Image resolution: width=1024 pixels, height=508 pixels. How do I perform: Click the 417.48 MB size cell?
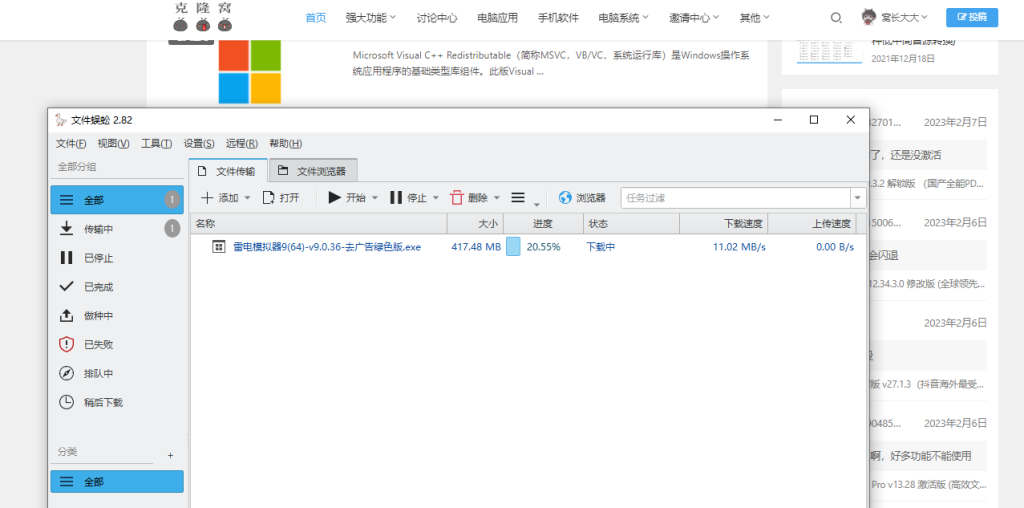click(x=476, y=247)
